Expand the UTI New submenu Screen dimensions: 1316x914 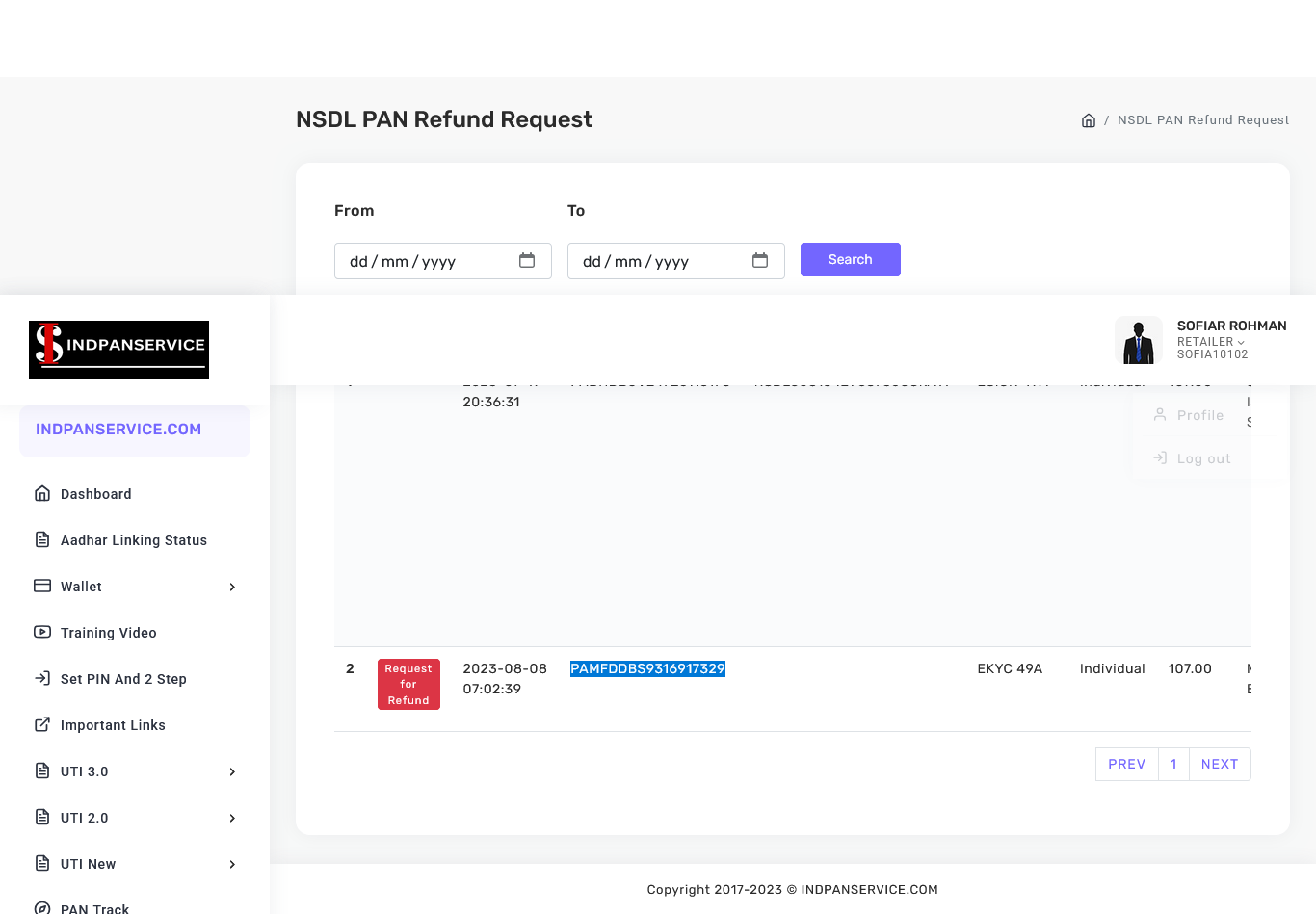pyautogui.click(x=135, y=864)
